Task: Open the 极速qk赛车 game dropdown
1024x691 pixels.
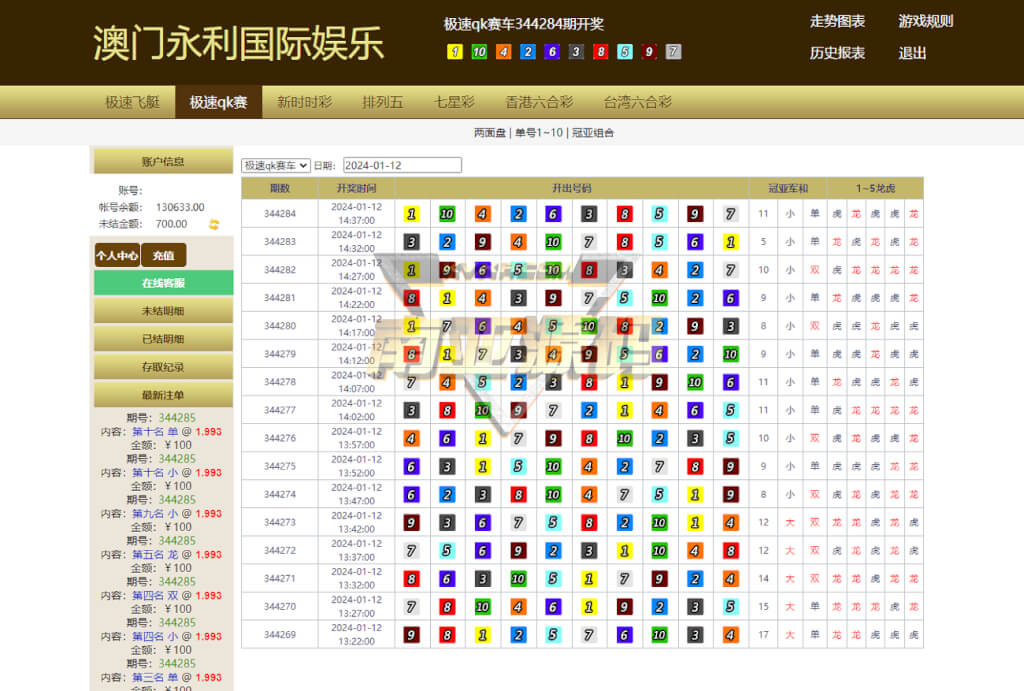Action: [276, 165]
